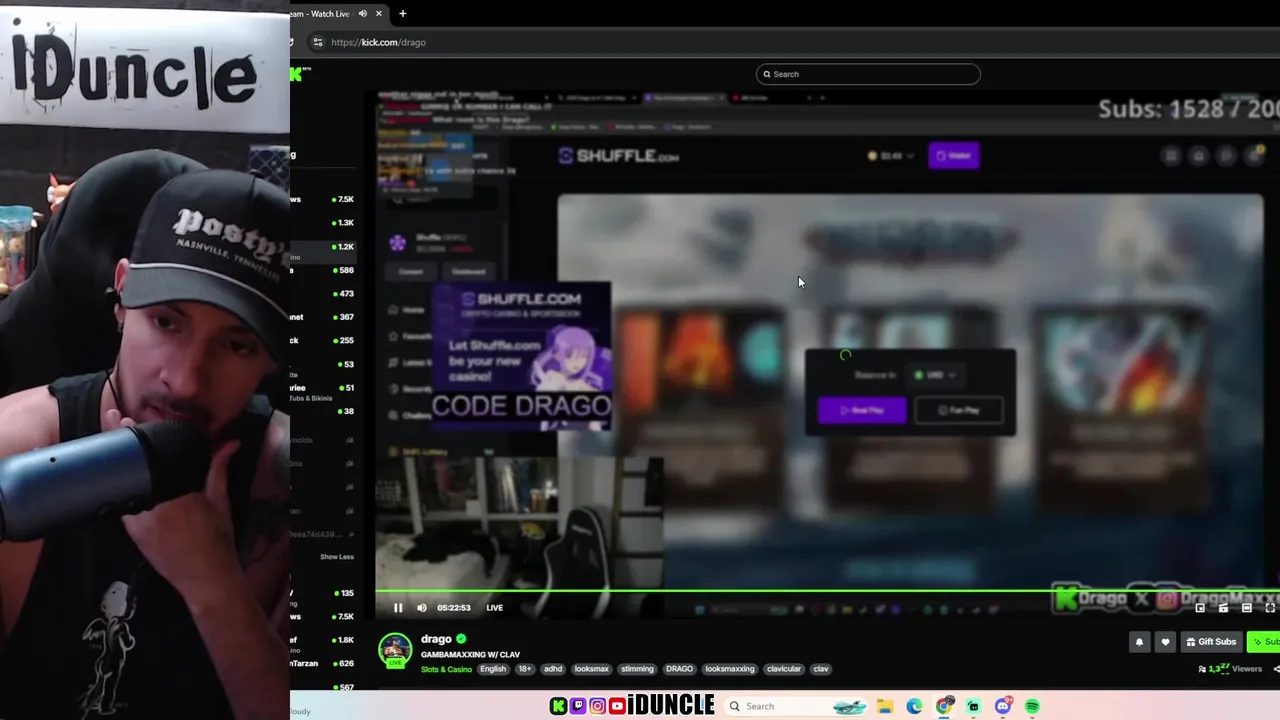This screenshot has width=1280, height=720.
Task: Open Microsoft Edge from the taskbar
Action: (914, 707)
